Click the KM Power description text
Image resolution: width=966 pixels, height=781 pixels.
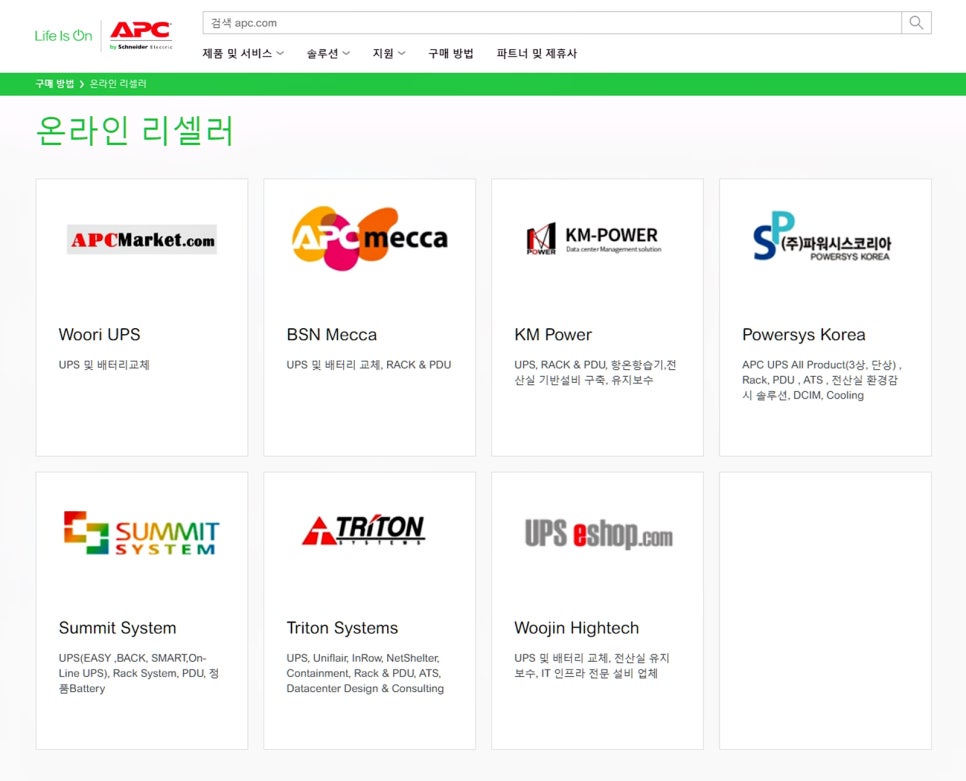(x=595, y=373)
